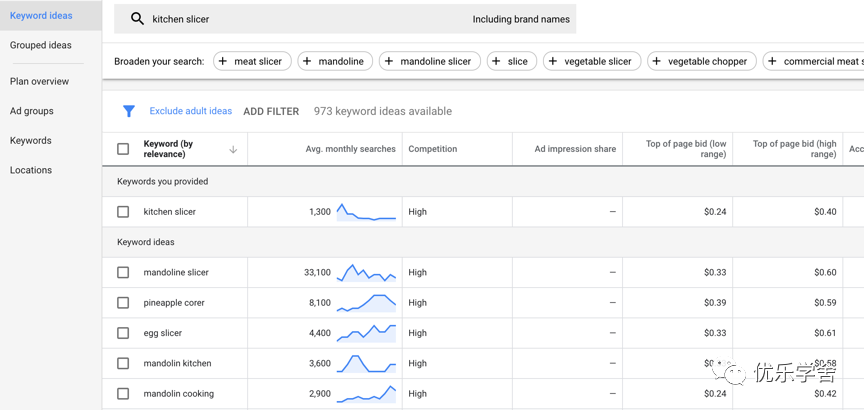The height and width of the screenshot is (410, 864).
Task: Check the kitchen slicer row checkbox
Action: (x=123, y=212)
